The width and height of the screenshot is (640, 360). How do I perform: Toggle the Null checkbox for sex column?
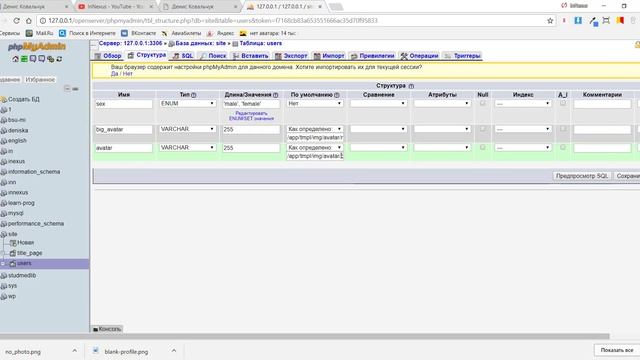tap(482, 103)
